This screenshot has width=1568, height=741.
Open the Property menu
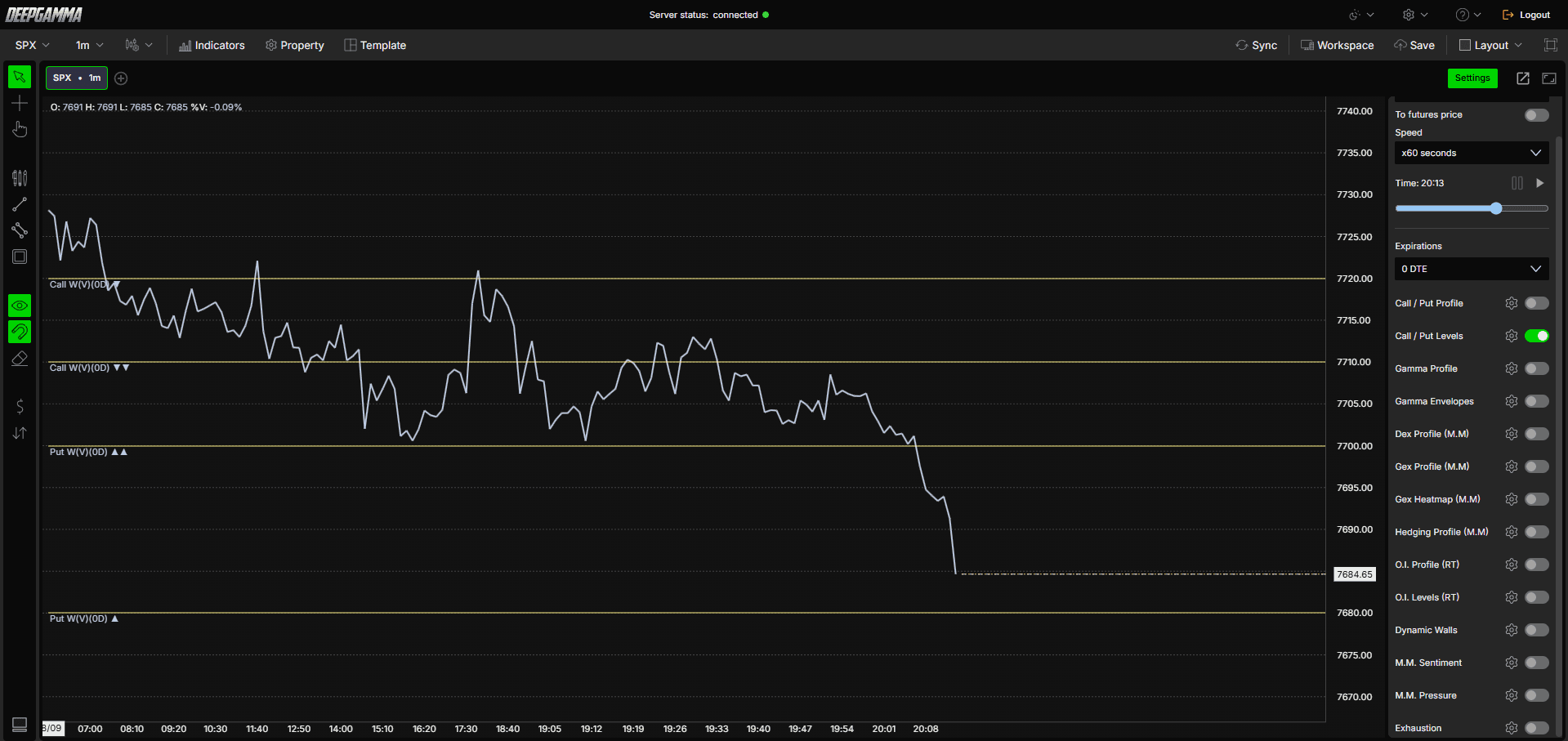294,45
